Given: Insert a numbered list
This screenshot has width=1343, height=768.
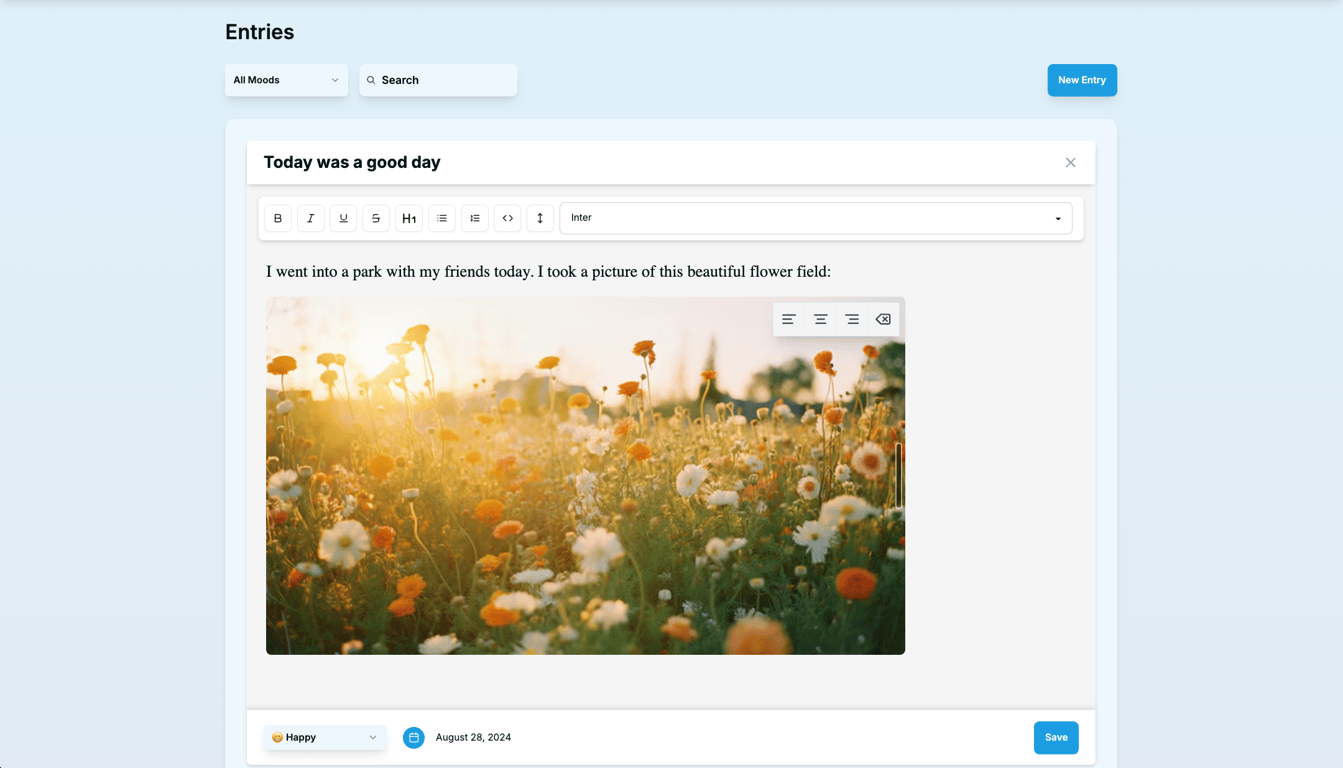Looking at the screenshot, I should (x=475, y=218).
